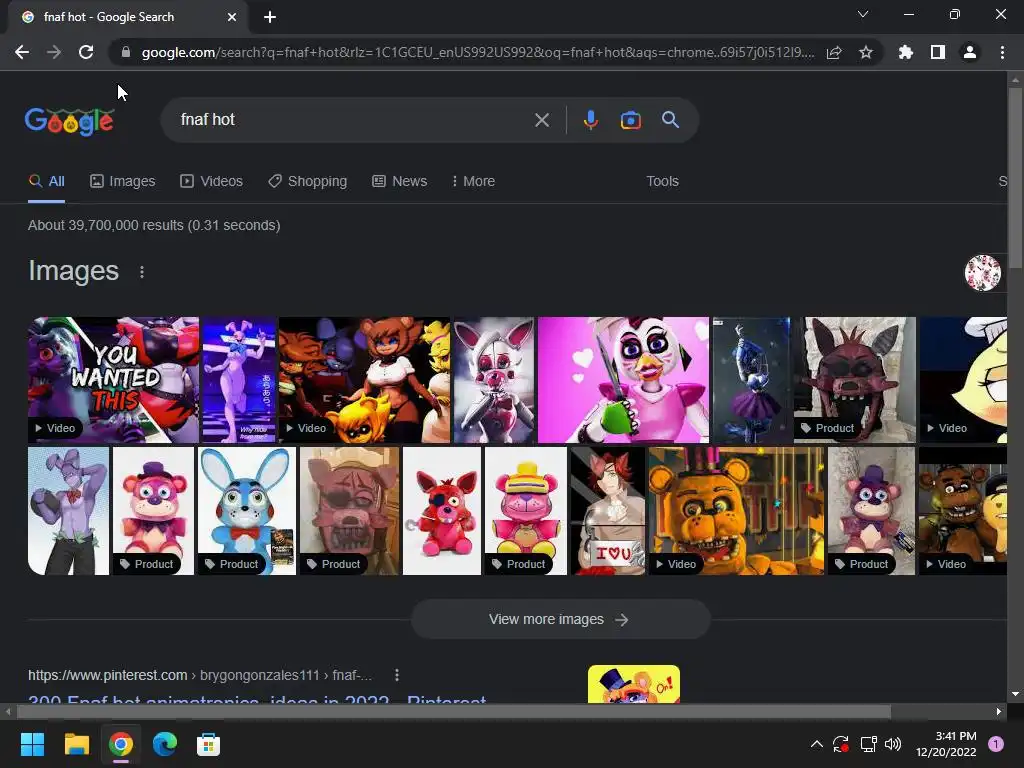Switch to the Images tab
1024x768 pixels.
123,182
